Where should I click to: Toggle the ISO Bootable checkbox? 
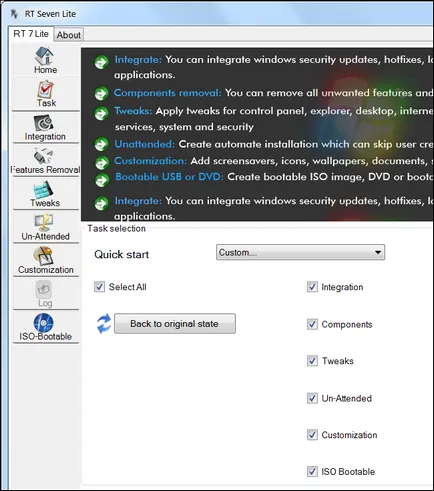pos(312,471)
